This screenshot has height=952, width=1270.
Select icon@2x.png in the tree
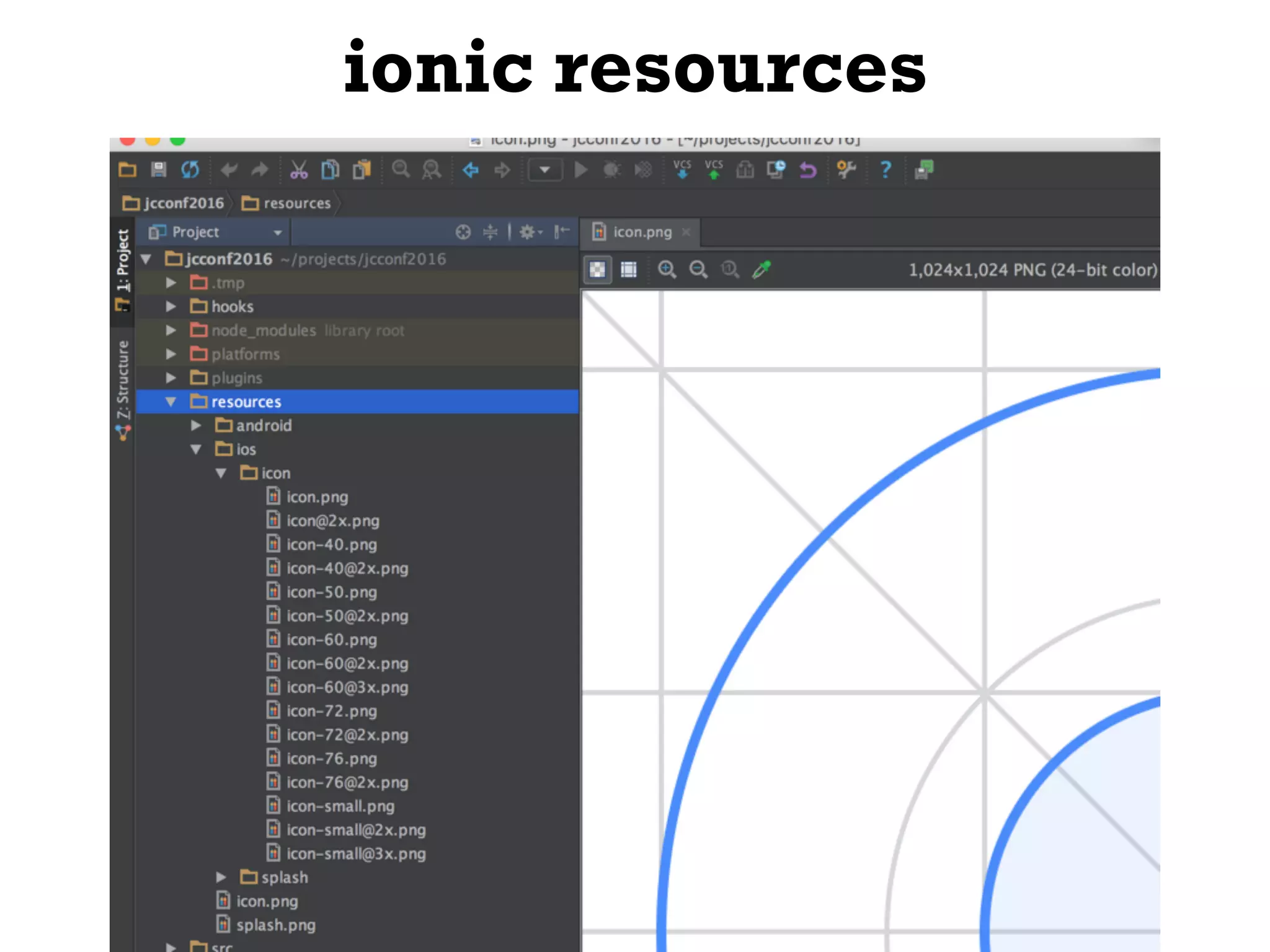click(332, 521)
